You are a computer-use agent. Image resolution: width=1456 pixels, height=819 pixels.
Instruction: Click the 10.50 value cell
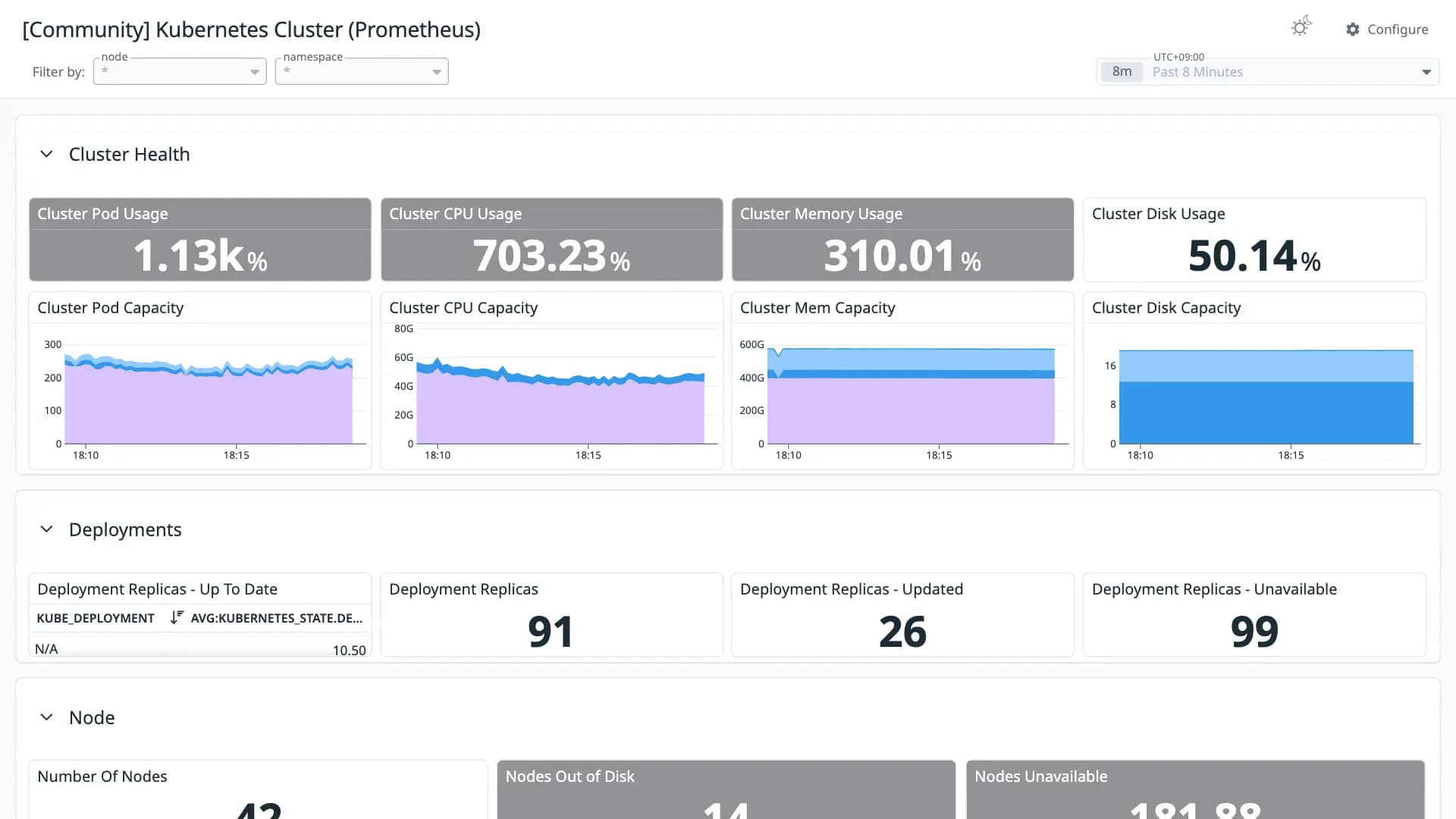tap(349, 650)
